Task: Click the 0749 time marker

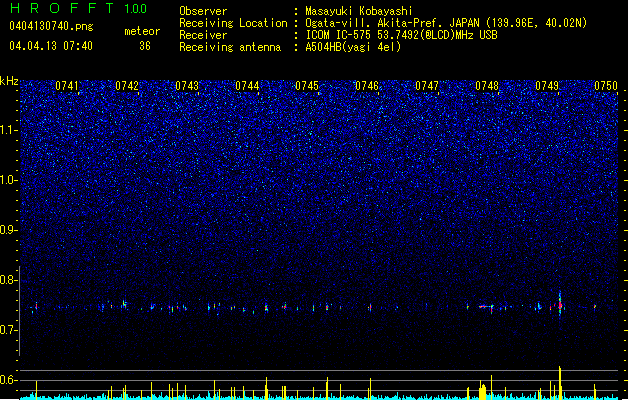Action: [547, 86]
